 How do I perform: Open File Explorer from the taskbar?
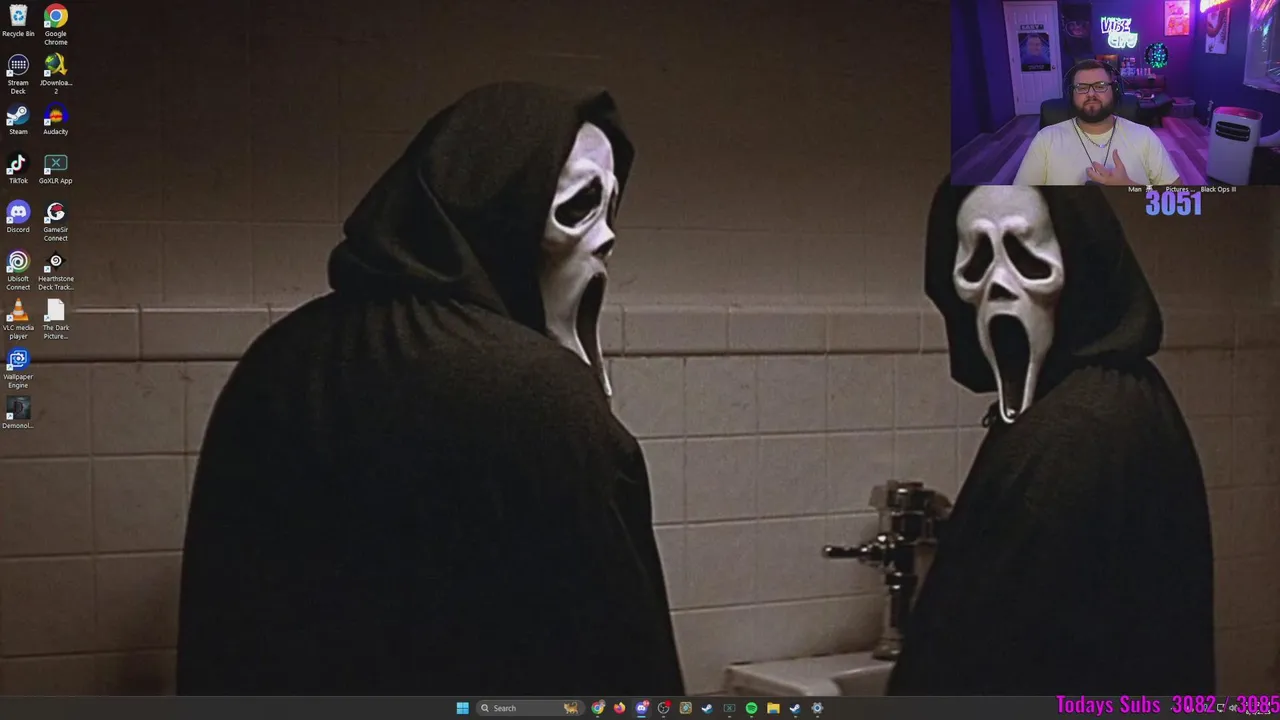point(773,708)
